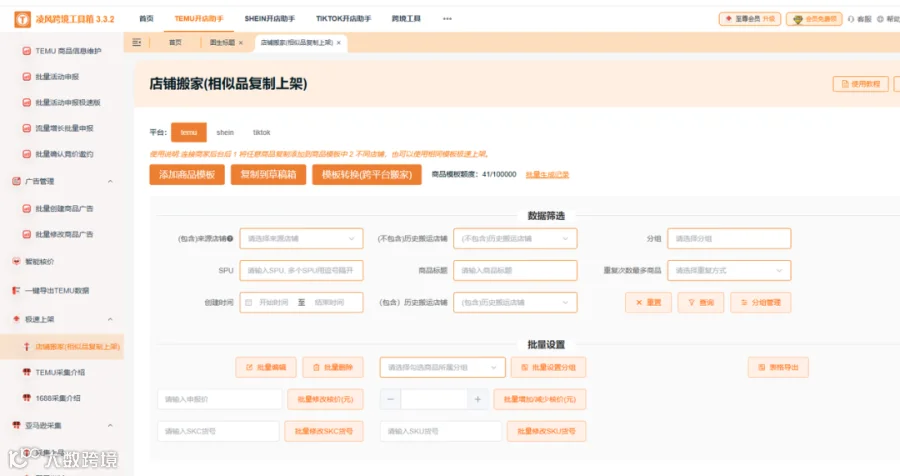Click the headset icon beside 客服
This screenshot has height=476, width=900.
[x=851, y=19]
